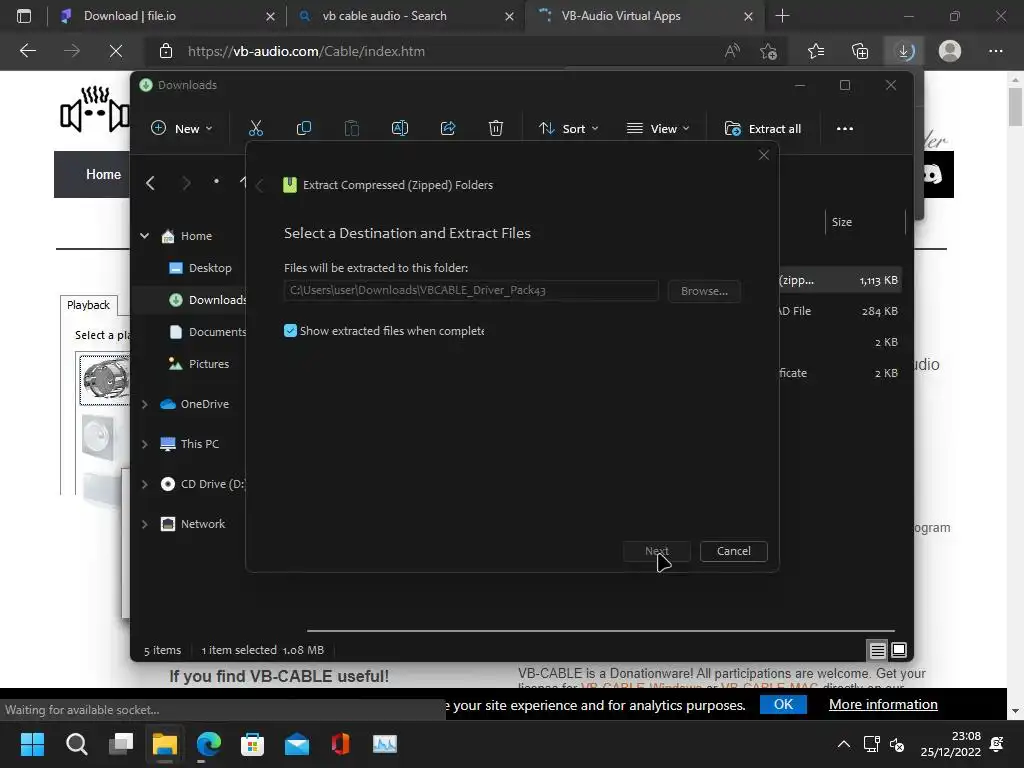Click the Copy icon in the Downloads toolbar

304,128
